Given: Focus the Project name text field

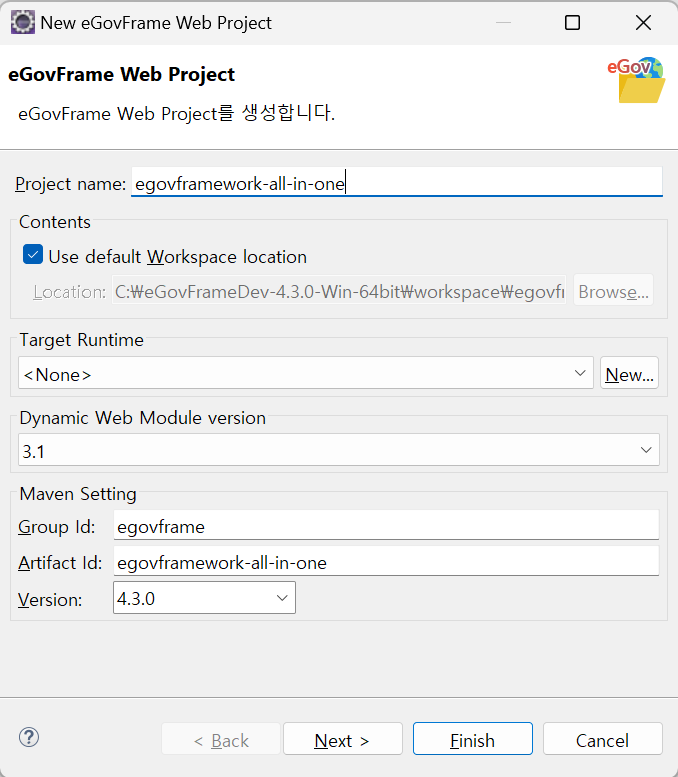Looking at the screenshot, I should coord(396,183).
